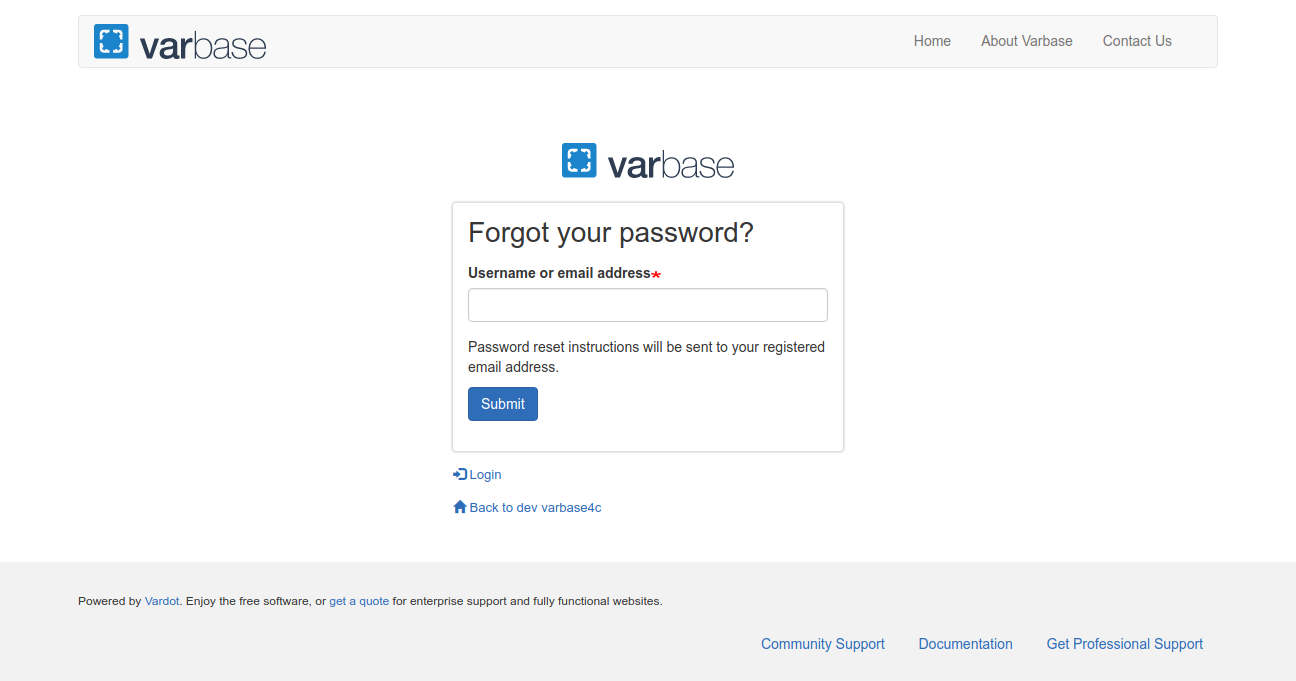
Task: Open the Vardot link in the footer
Action: tap(162, 601)
